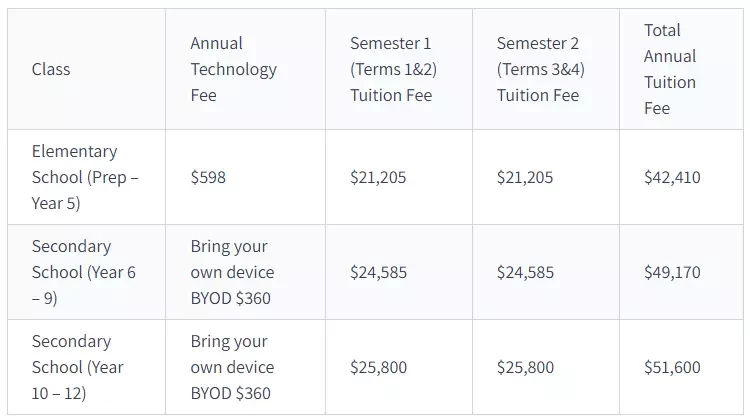Image resolution: width=750 pixels, height=417 pixels.
Task: Click the Class column header
Action: tap(87, 69)
